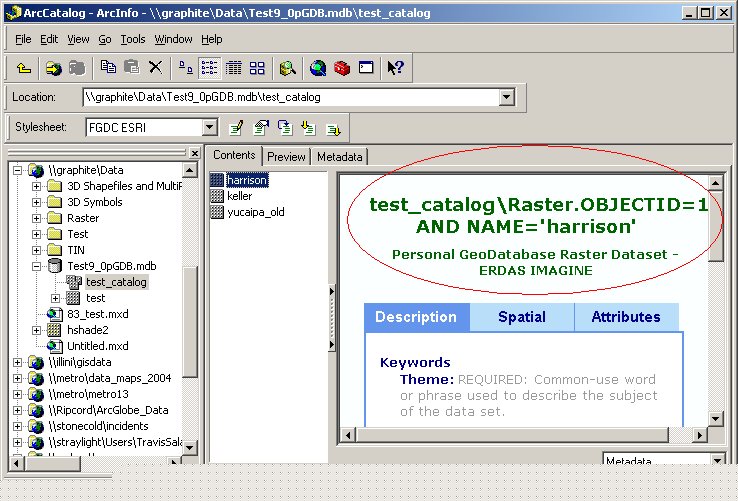Expand the 3D Symbols folder

(x=36, y=202)
